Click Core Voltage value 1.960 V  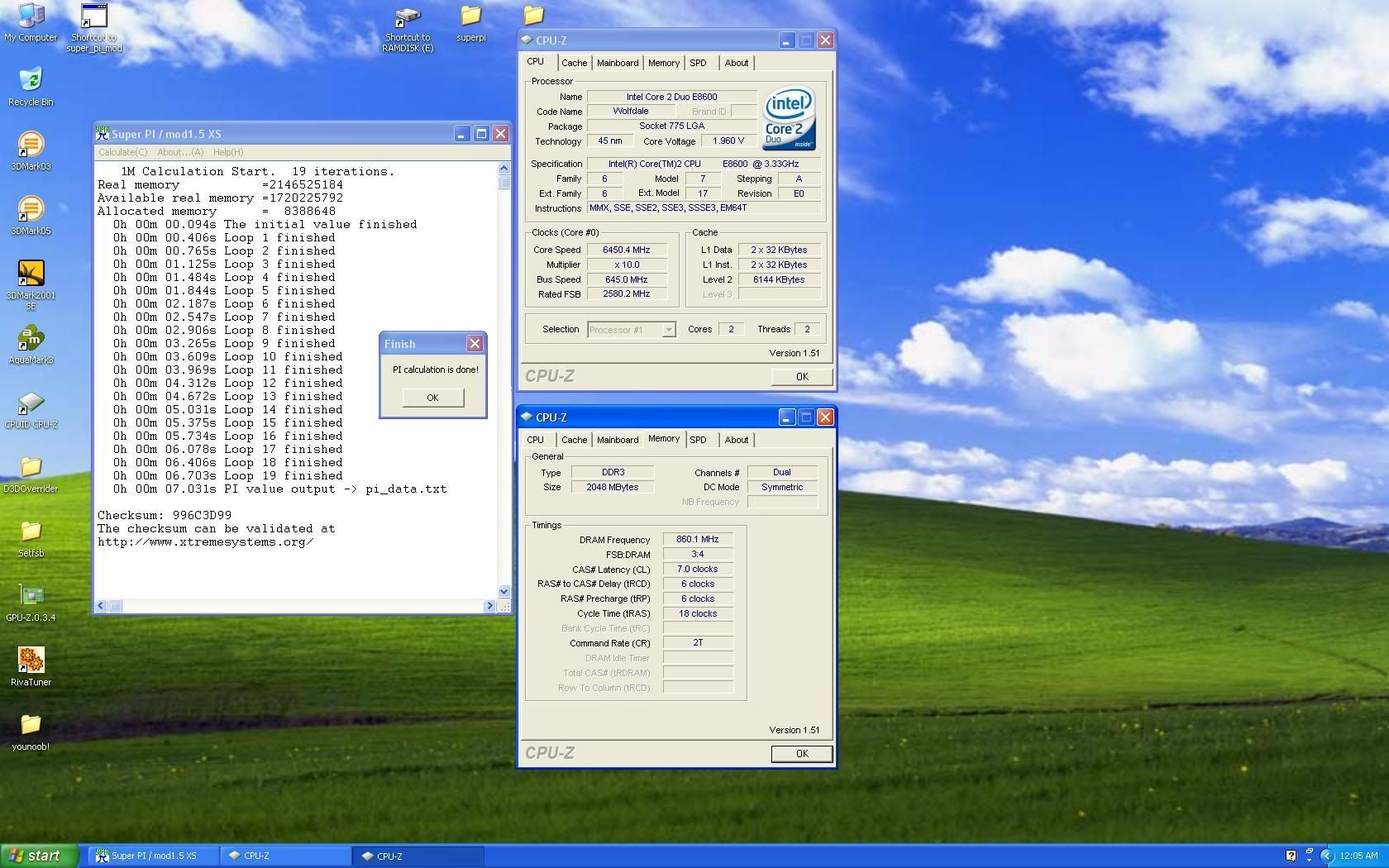coord(728,141)
